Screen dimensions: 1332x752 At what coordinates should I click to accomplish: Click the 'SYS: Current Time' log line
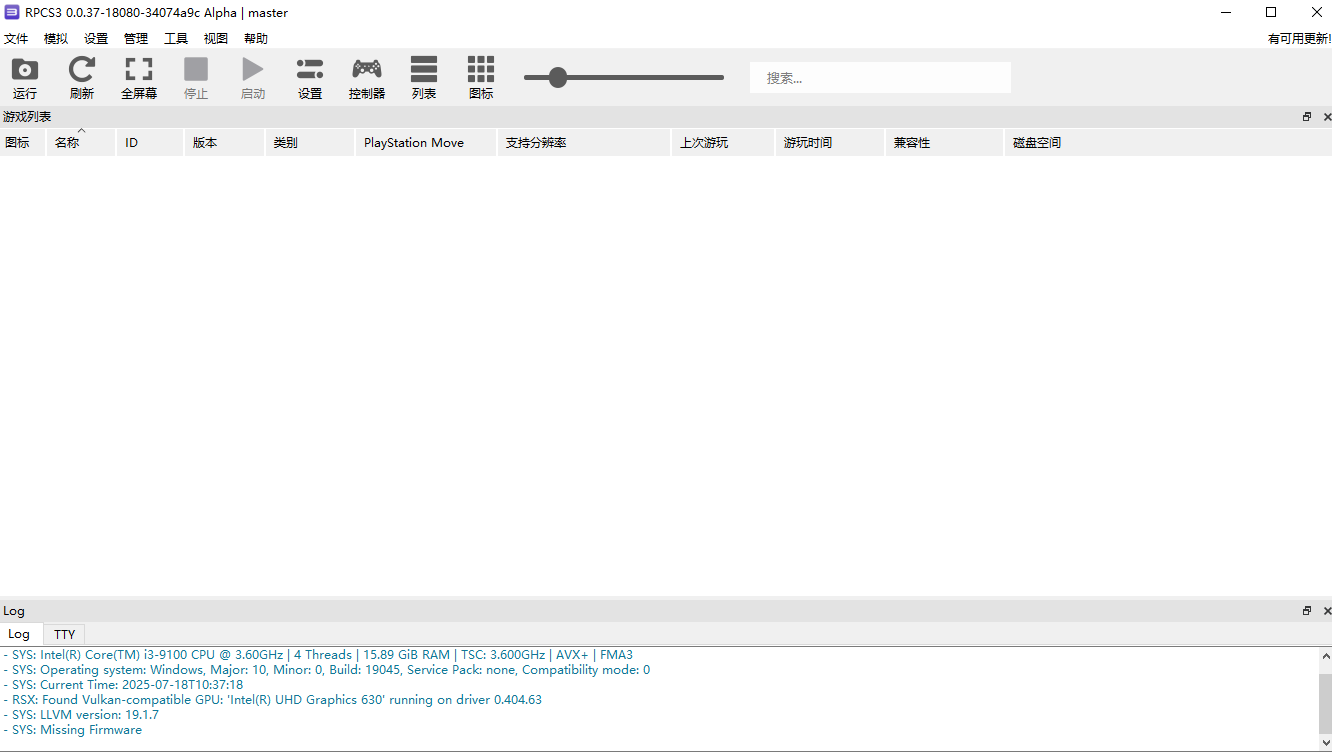[123, 685]
